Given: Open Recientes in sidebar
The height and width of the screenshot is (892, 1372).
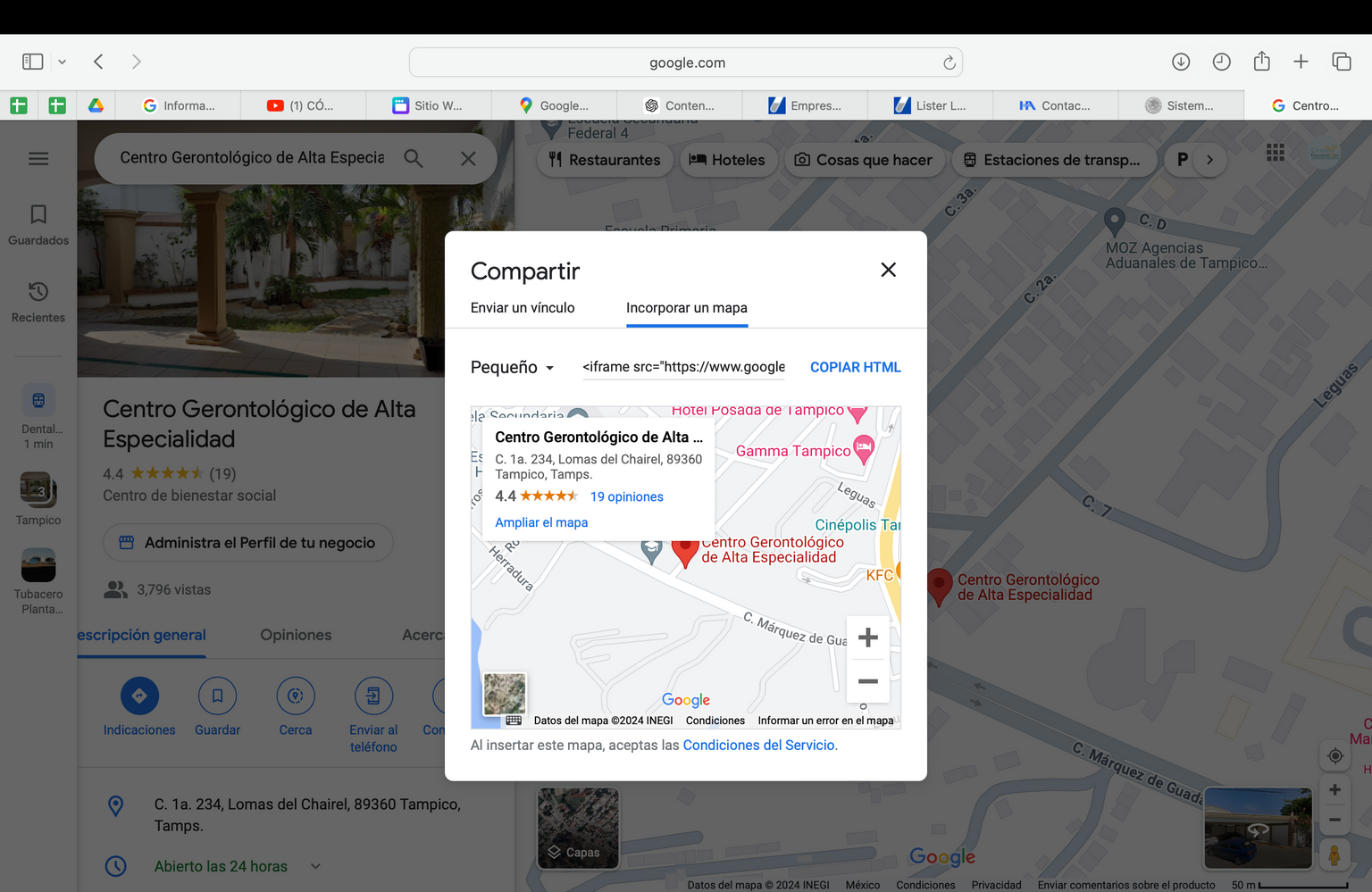Looking at the screenshot, I should pos(38,302).
